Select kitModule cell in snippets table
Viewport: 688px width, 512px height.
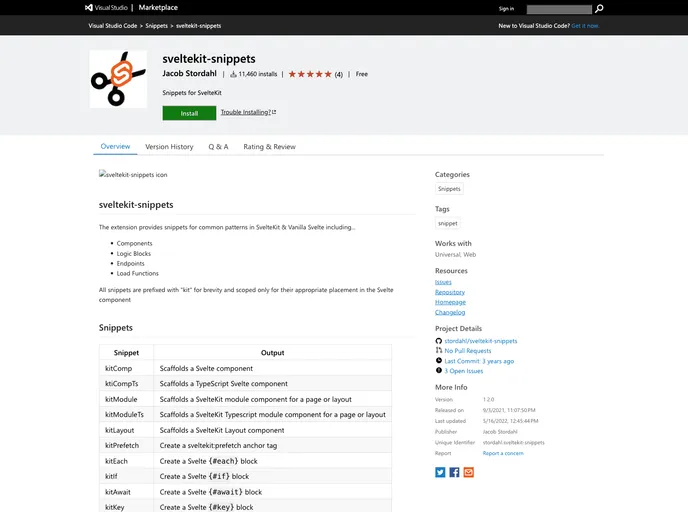tap(126, 399)
